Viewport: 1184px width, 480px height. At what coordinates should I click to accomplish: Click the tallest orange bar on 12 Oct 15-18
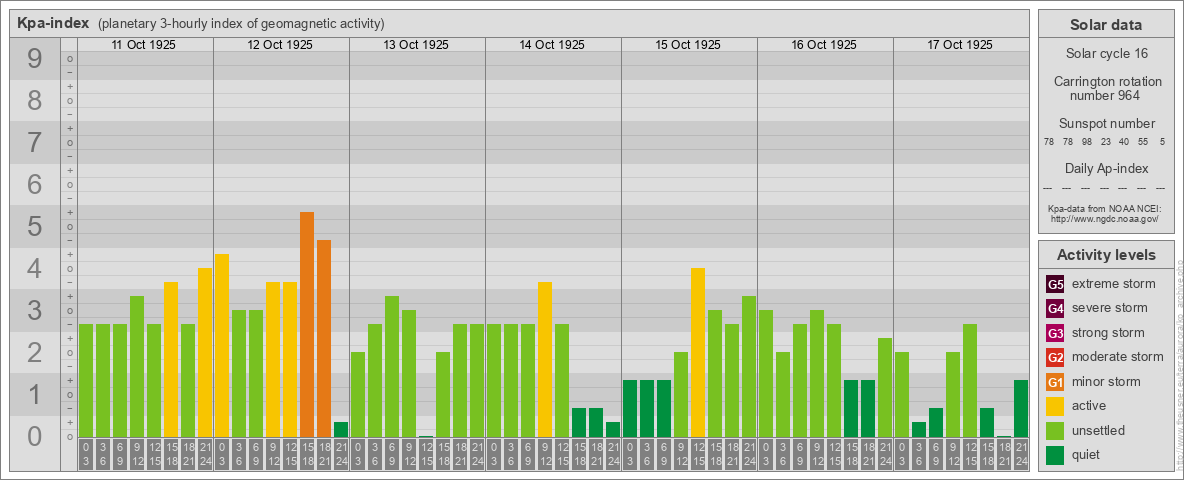click(x=307, y=325)
